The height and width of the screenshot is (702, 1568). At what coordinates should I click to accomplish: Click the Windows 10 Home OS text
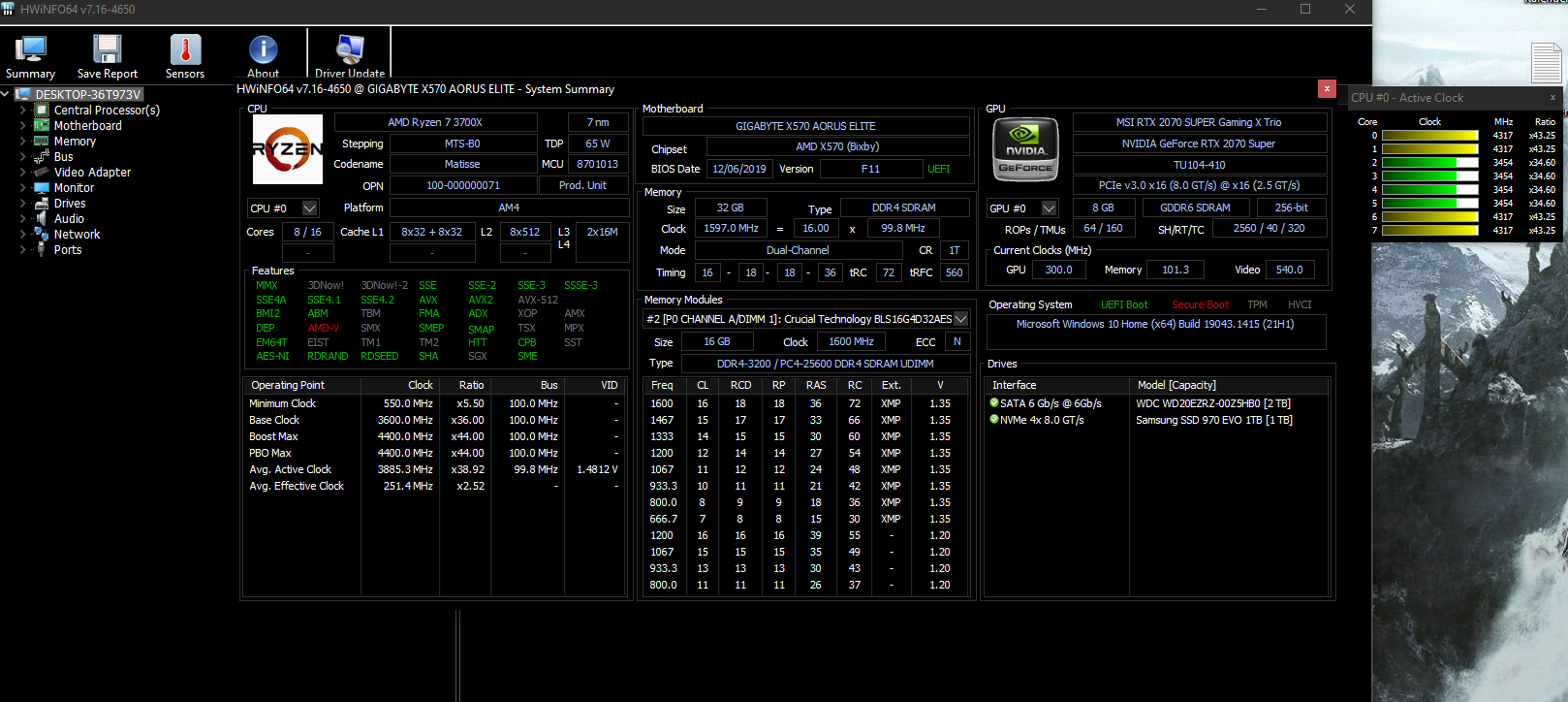1155,324
